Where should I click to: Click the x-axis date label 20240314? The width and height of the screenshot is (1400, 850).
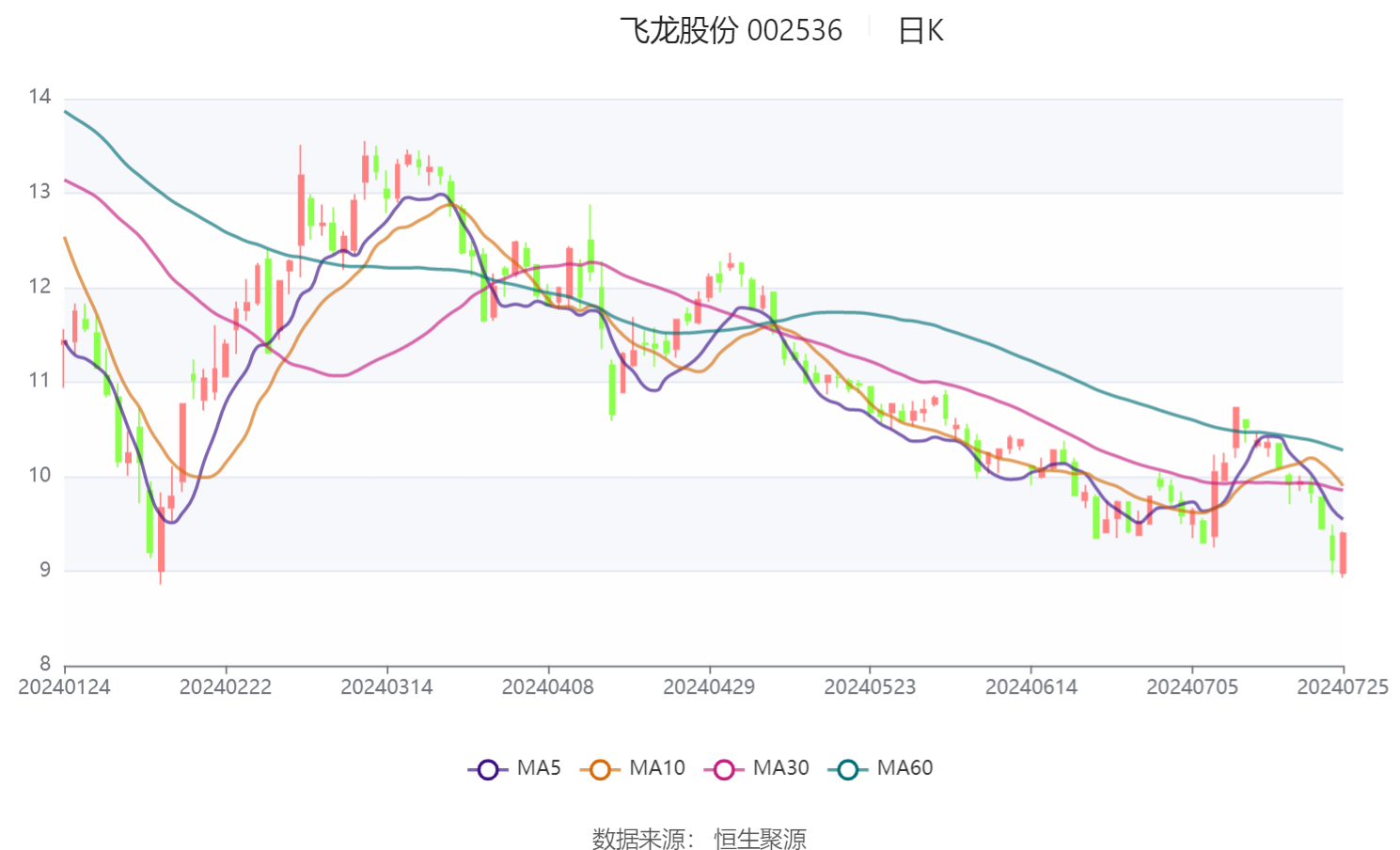pyautogui.click(x=386, y=687)
